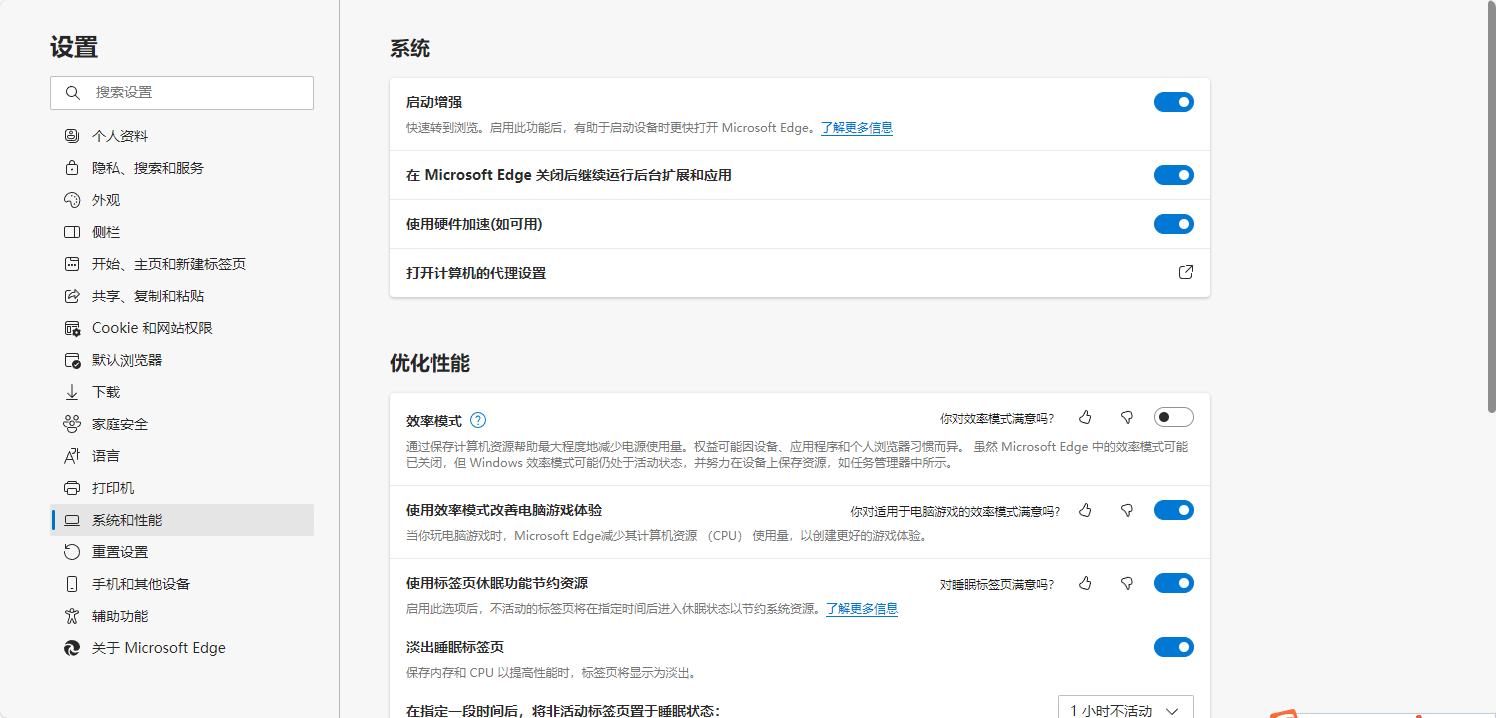
Task: Click the 侧栏 sidebar panel icon
Action: (x=69, y=231)
